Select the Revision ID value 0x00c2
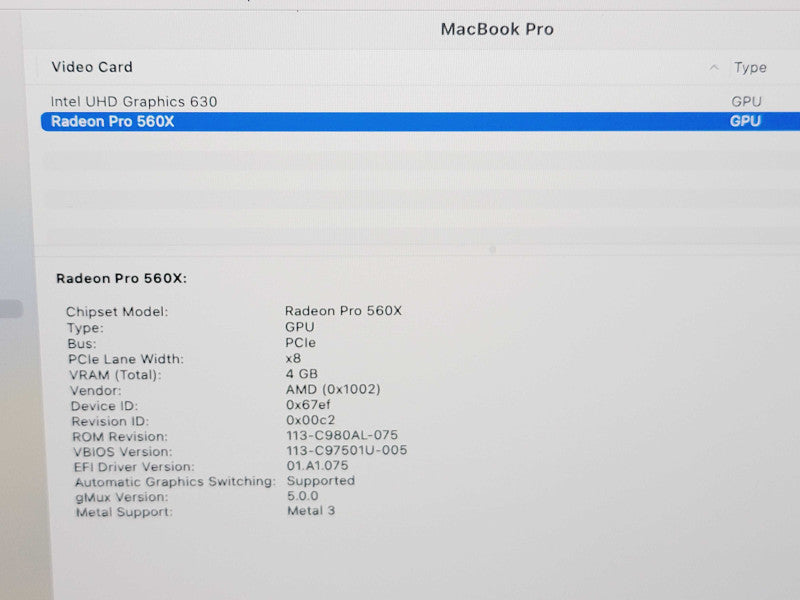 (x=311, y=420)
